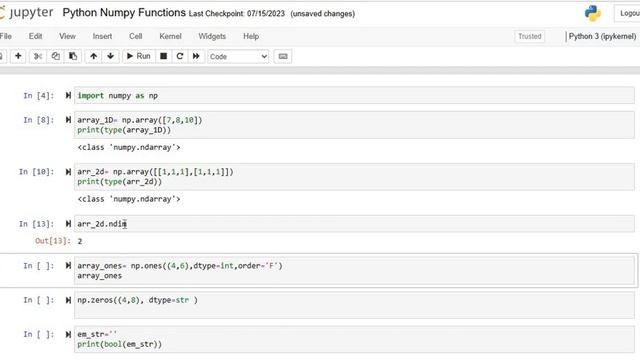The image size is (640, 360).
Task: Move selected cell down arrow
Action: (110, 56)
